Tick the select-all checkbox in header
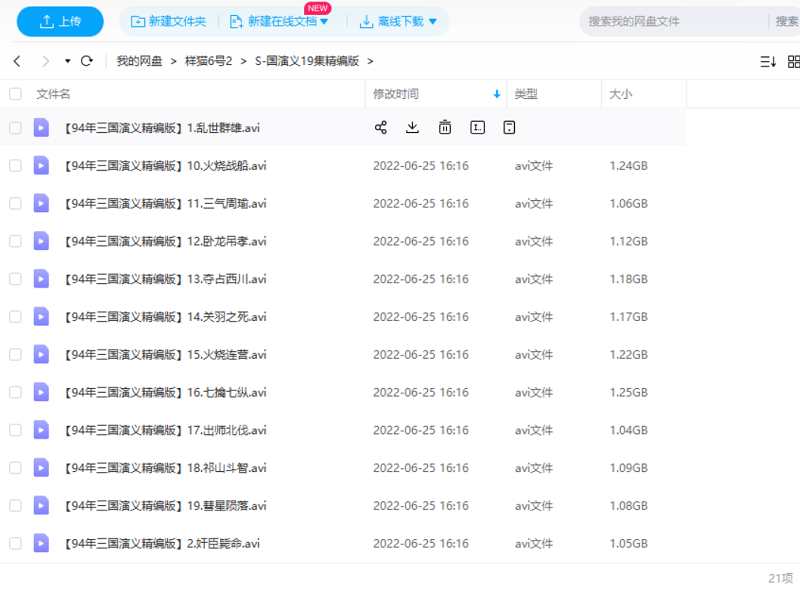The height and width of the screenshot is (592, 800). coord(15,94)
